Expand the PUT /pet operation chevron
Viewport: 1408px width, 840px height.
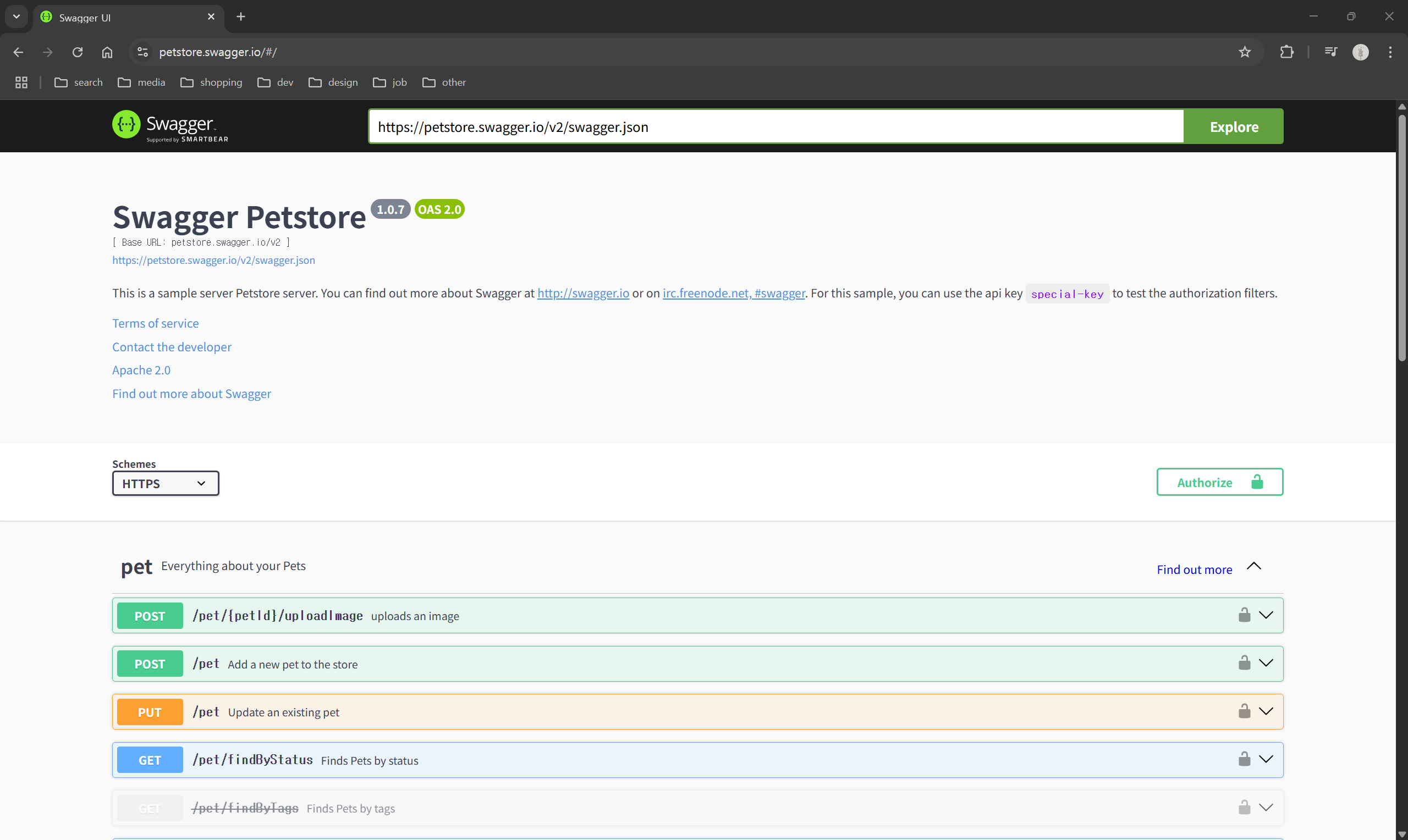pos(1266,711)
